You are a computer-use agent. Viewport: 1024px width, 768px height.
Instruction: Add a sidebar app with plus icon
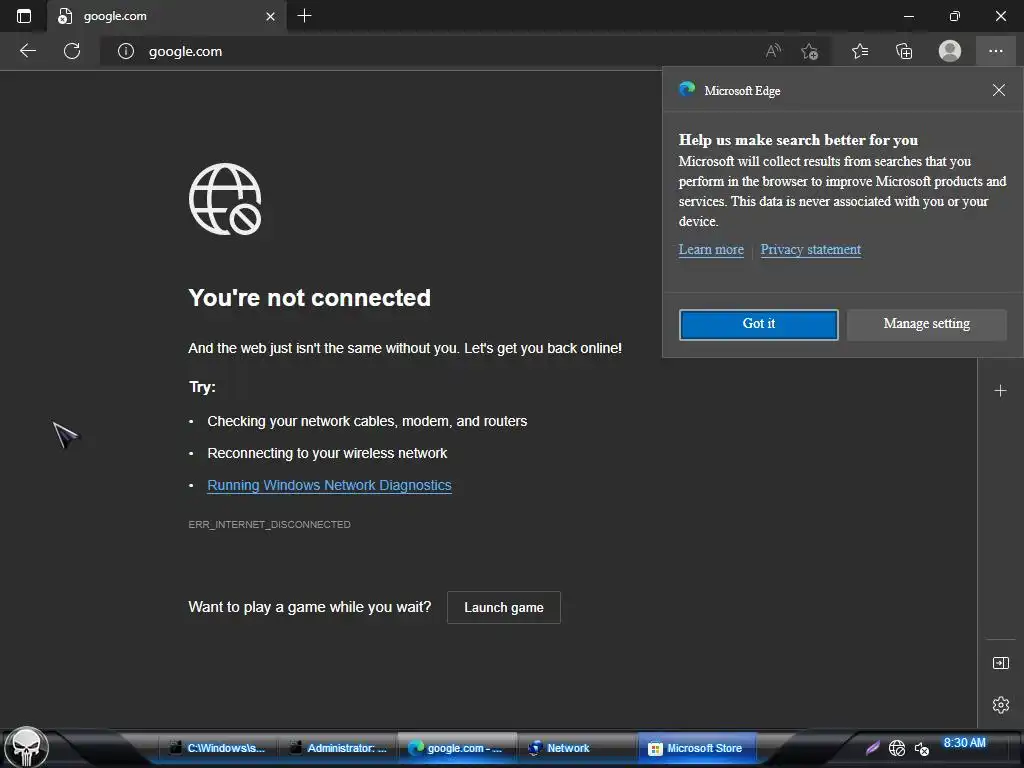[x=1000, y=391]
